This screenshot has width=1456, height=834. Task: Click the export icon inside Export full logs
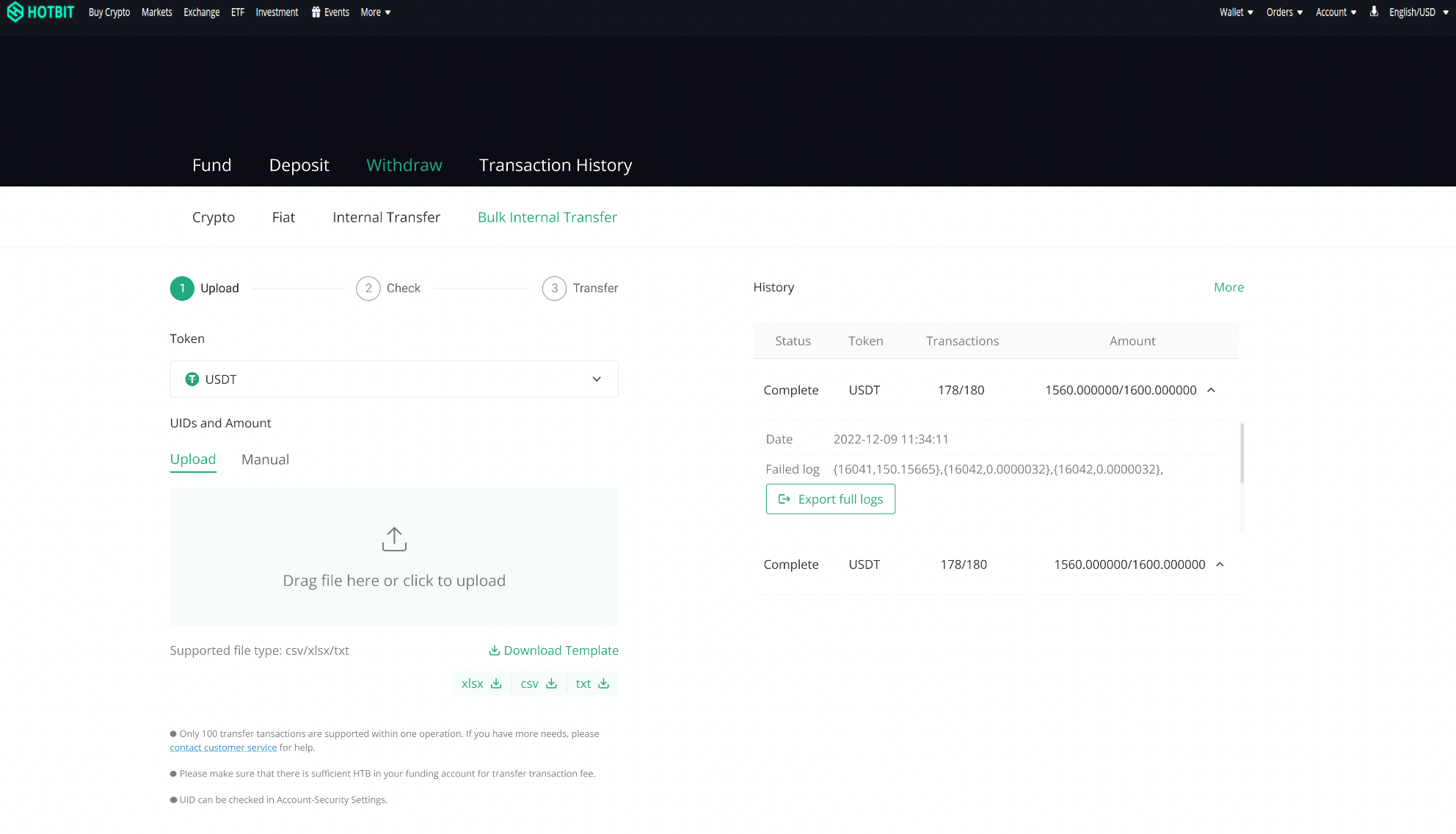[x=784, y=498]
